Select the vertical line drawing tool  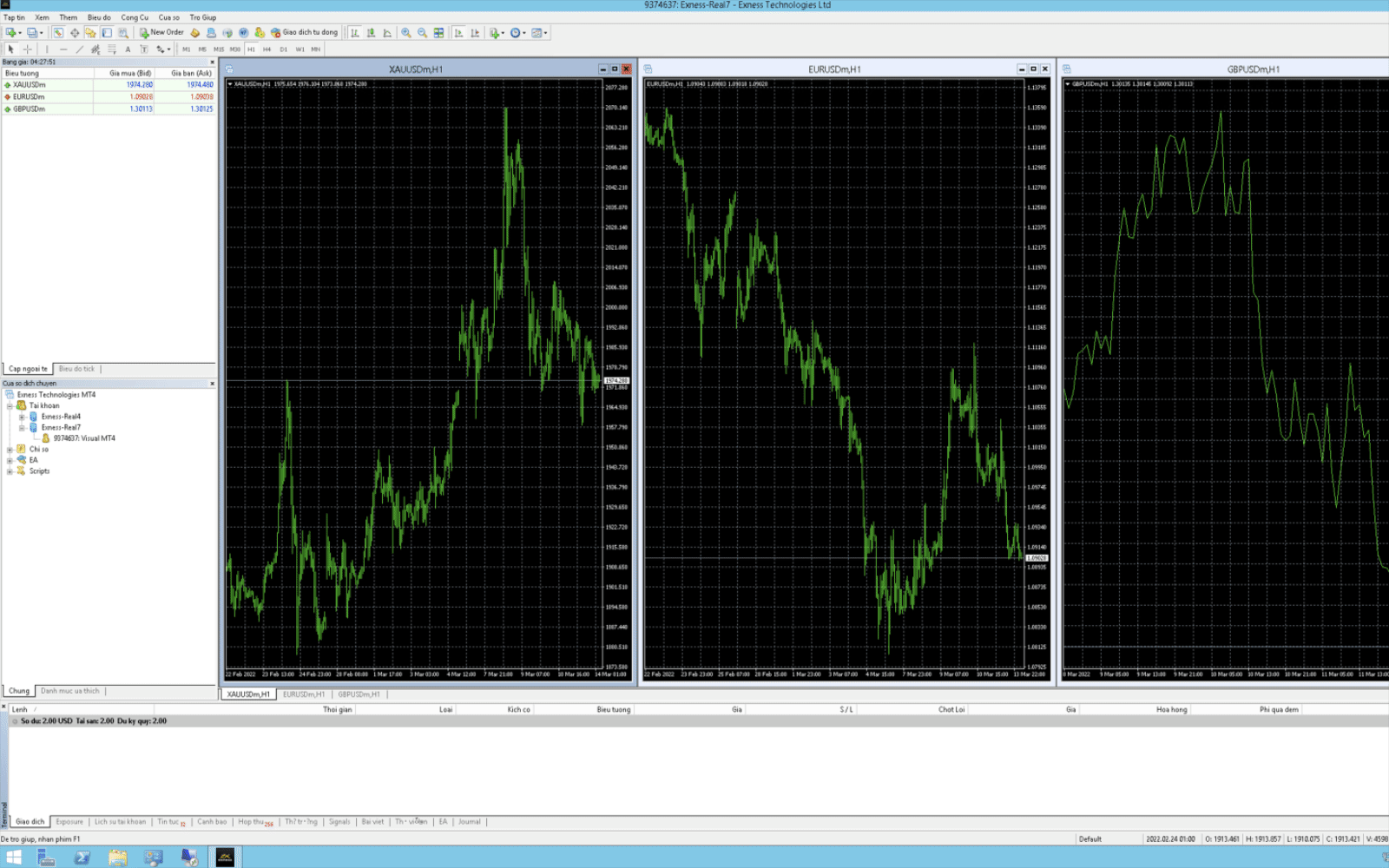pos(47,49)
